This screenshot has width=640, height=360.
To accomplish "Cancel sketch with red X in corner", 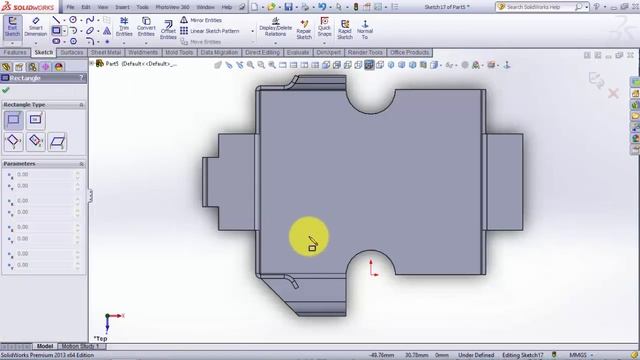I will 613,93.
